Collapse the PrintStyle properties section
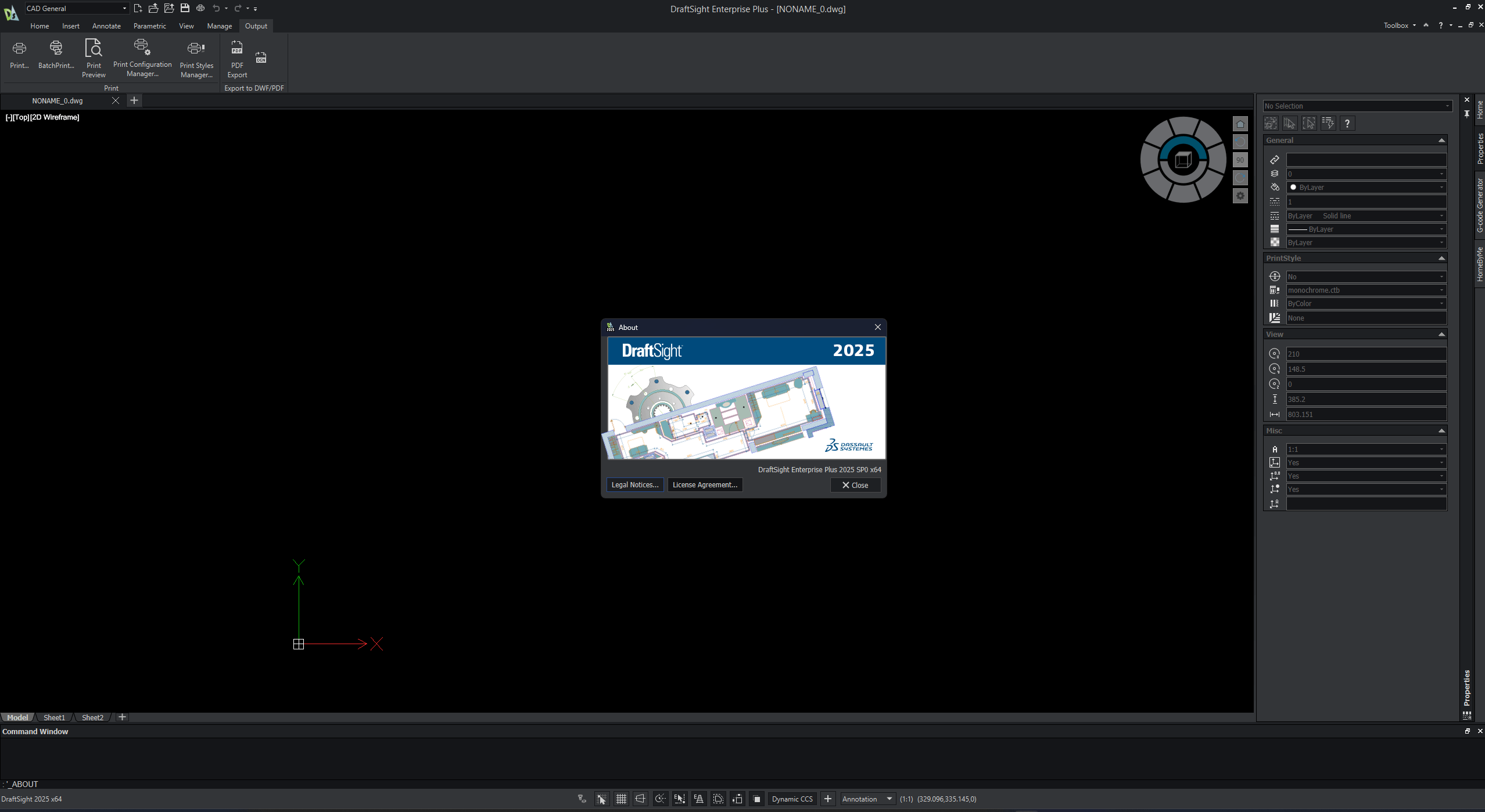1485x812 pixels. 1441,258
